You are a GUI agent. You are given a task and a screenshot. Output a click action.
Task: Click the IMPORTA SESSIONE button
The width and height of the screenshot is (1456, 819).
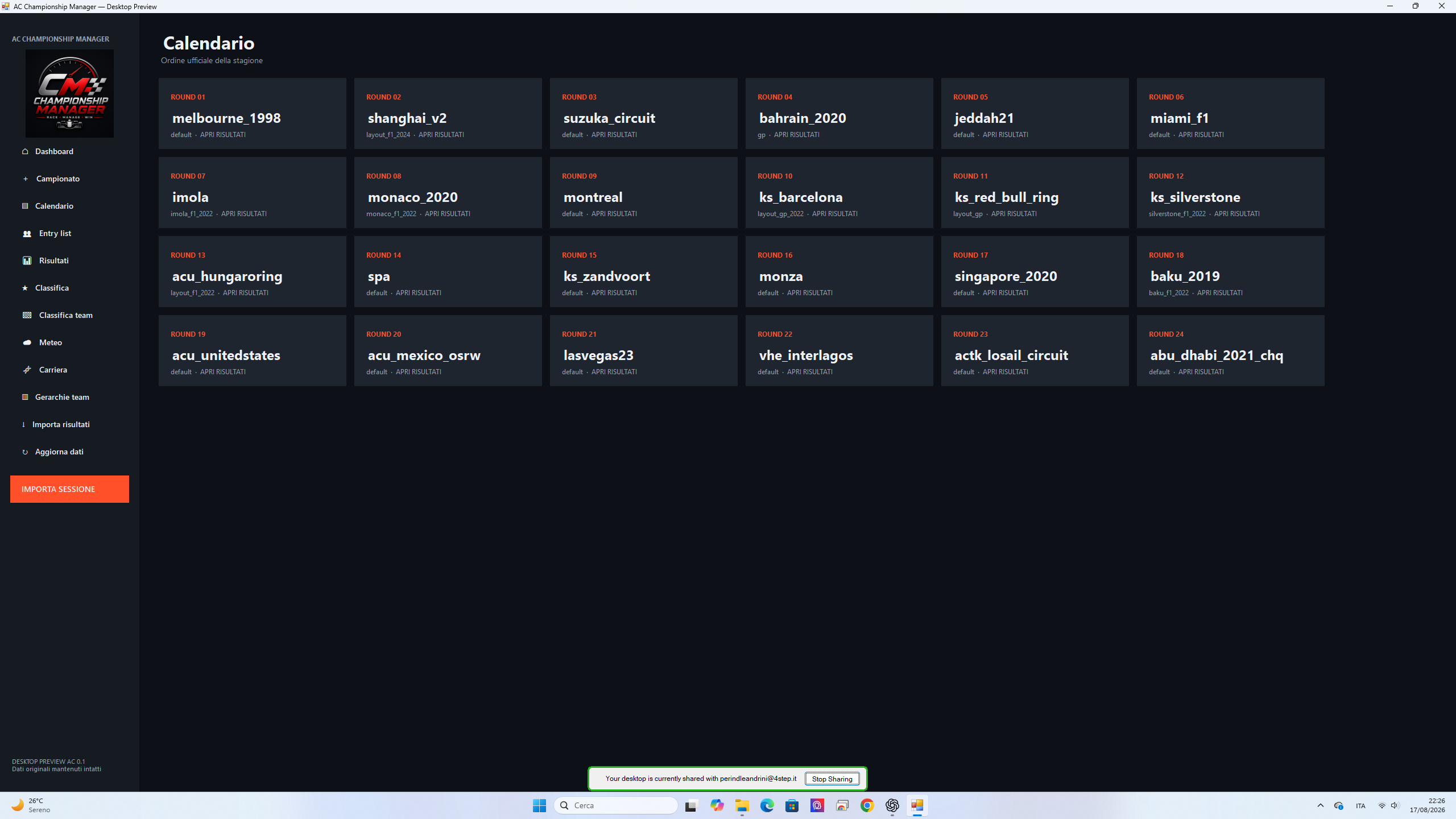pyautogui.click(x=69, y=489)
